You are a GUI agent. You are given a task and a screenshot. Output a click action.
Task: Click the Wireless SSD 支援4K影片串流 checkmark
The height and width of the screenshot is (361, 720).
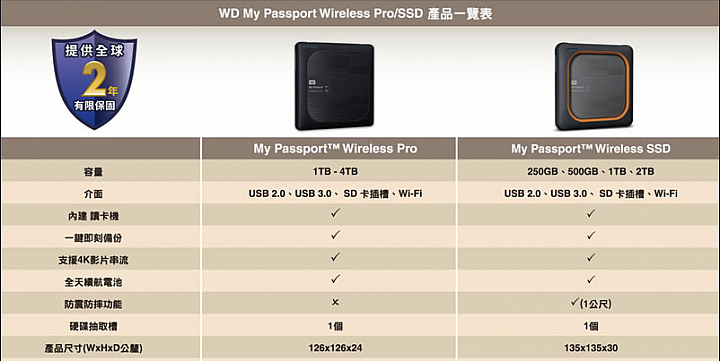[591, 257]
